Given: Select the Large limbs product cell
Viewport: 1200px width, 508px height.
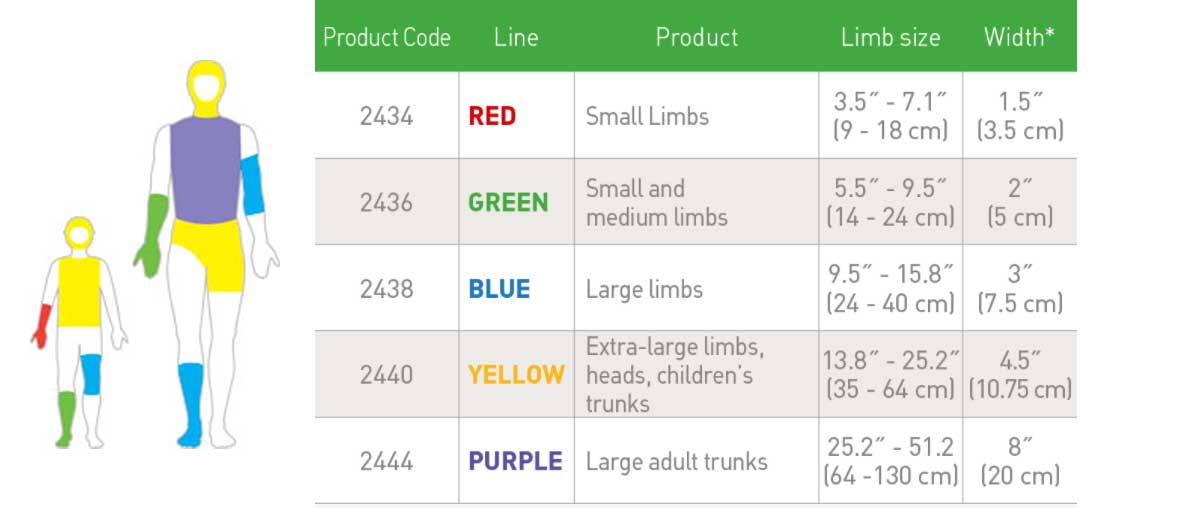Looking at the screenshot, I should pos(644,290).
